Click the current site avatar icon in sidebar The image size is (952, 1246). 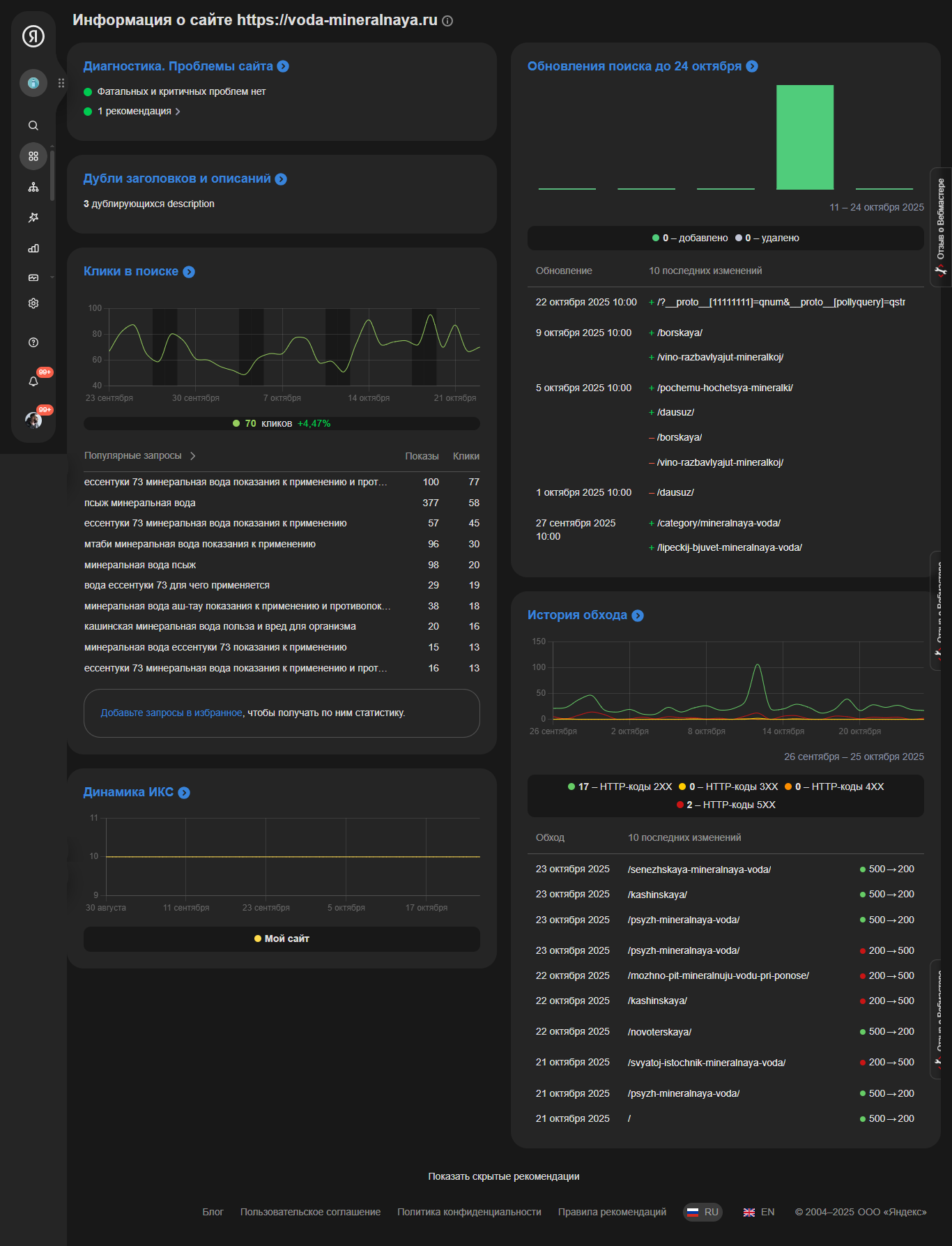click(x=33, y=83)
